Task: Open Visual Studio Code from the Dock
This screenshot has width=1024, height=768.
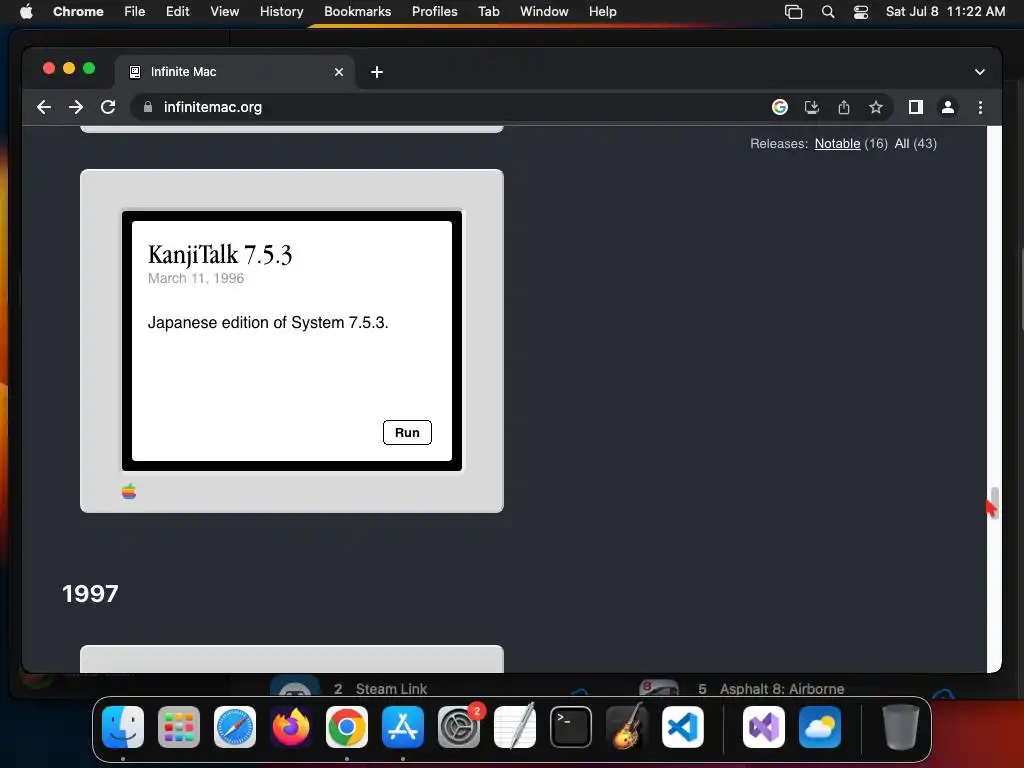Action: tap(683, 727)
